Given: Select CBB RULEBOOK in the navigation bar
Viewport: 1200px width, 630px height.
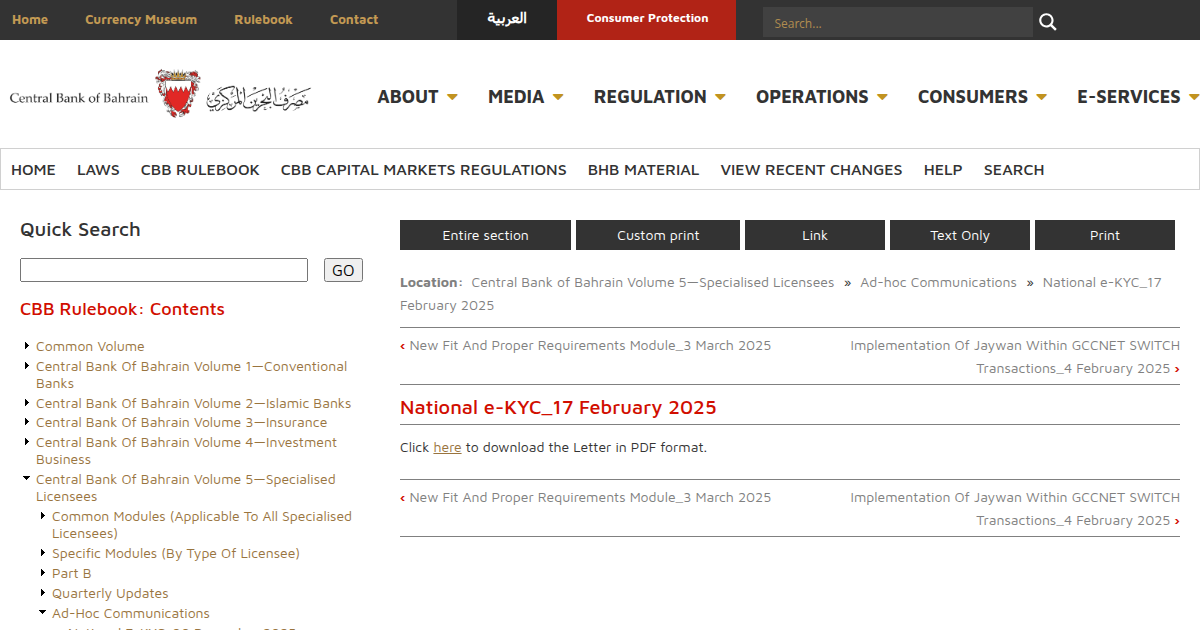Looking at the screenshot, I should pyautogui.click(x=200, y=170).
